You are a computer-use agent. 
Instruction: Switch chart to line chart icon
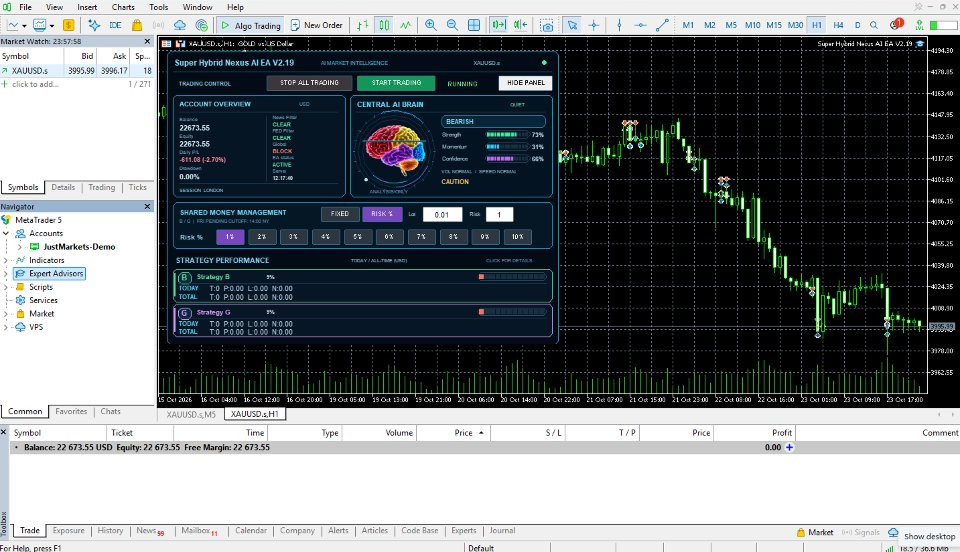pyautogui.click(x=406, y=25)
